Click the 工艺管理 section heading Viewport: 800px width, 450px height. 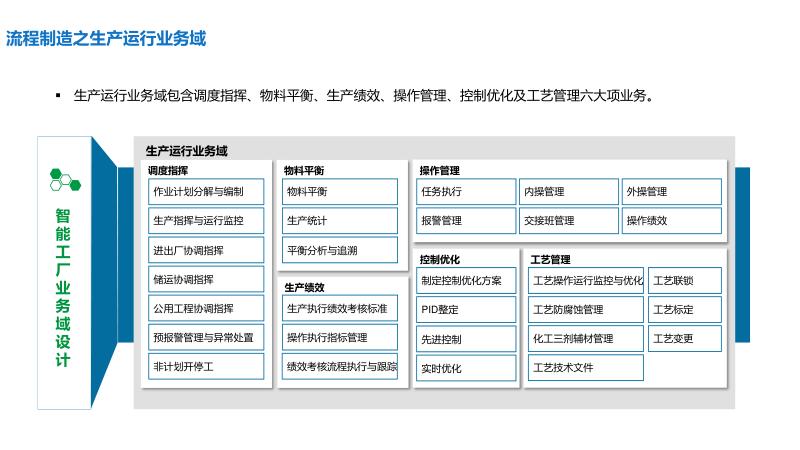point(551,259)
